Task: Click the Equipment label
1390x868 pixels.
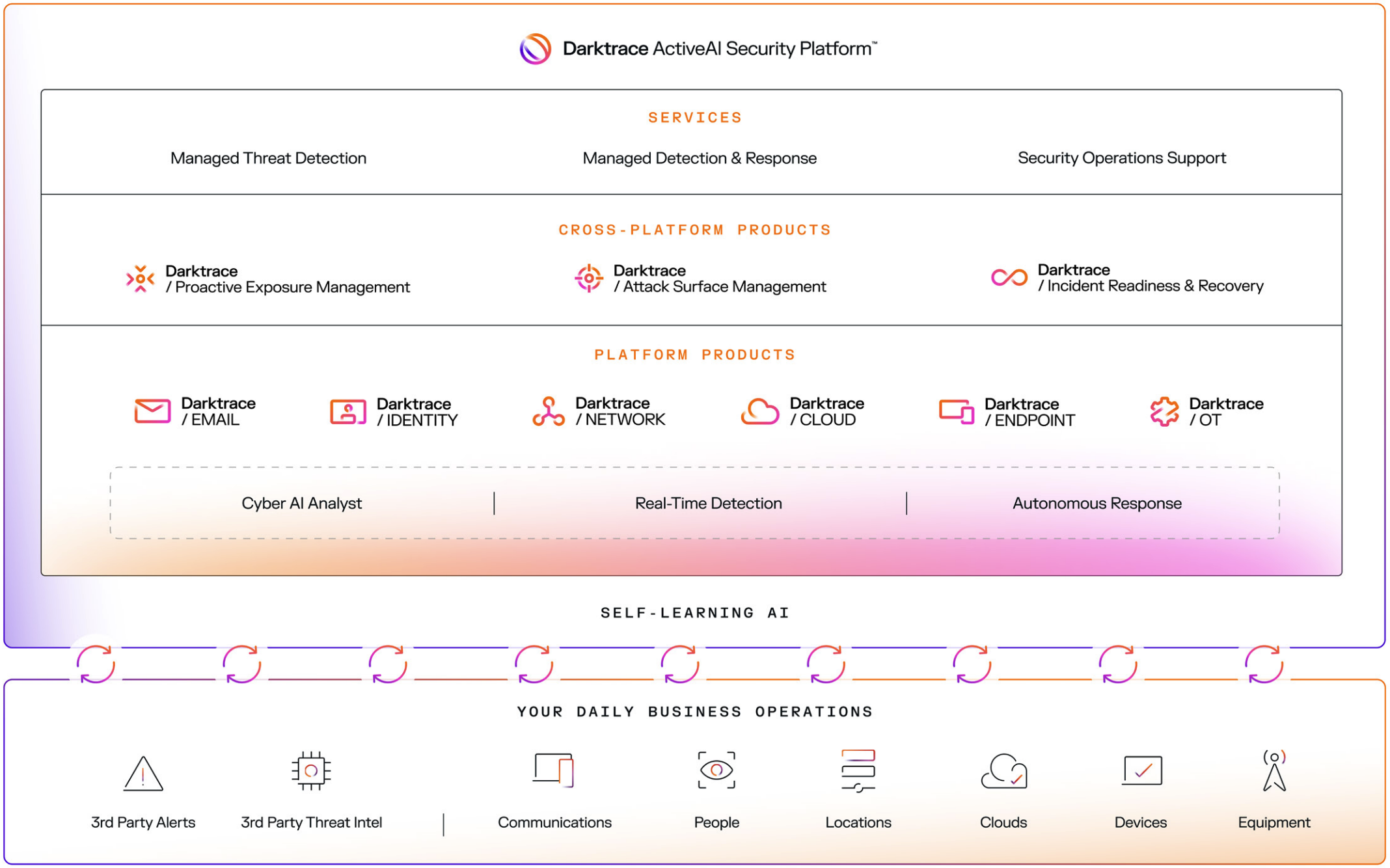Action: pos(1274,822)
